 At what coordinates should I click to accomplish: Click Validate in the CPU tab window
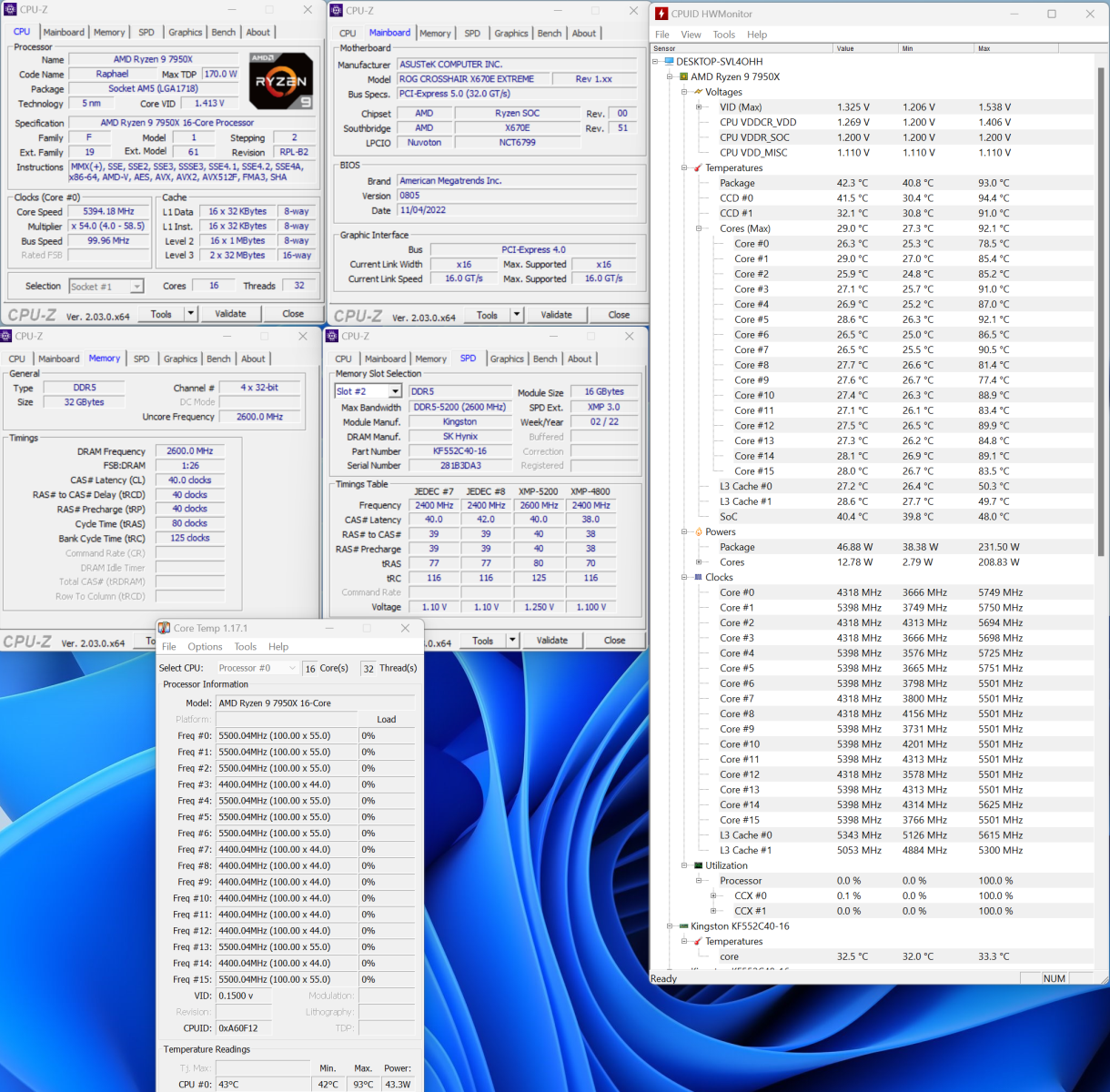230,314
